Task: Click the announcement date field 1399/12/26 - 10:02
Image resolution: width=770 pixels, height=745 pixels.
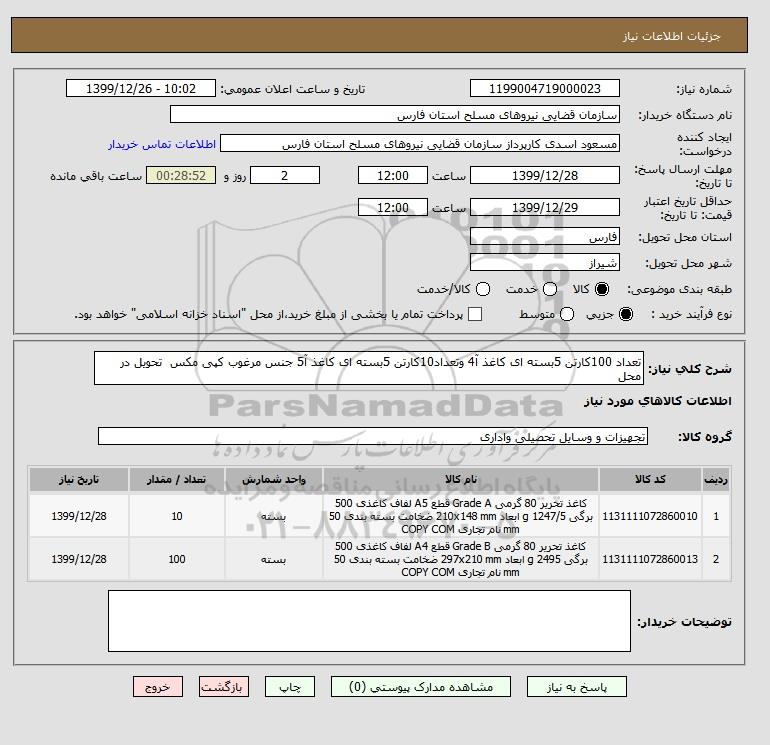Action: point(140,88)
